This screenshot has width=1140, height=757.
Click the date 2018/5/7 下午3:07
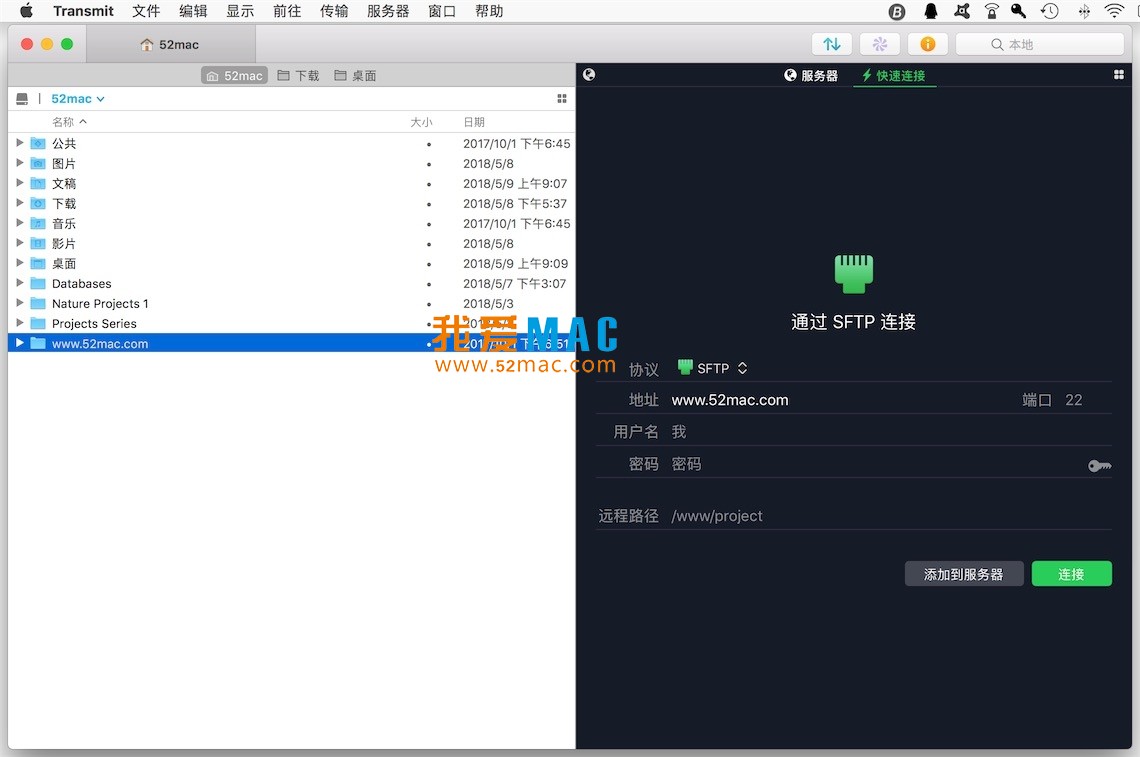pyautogui.click(x=514, y=284)
